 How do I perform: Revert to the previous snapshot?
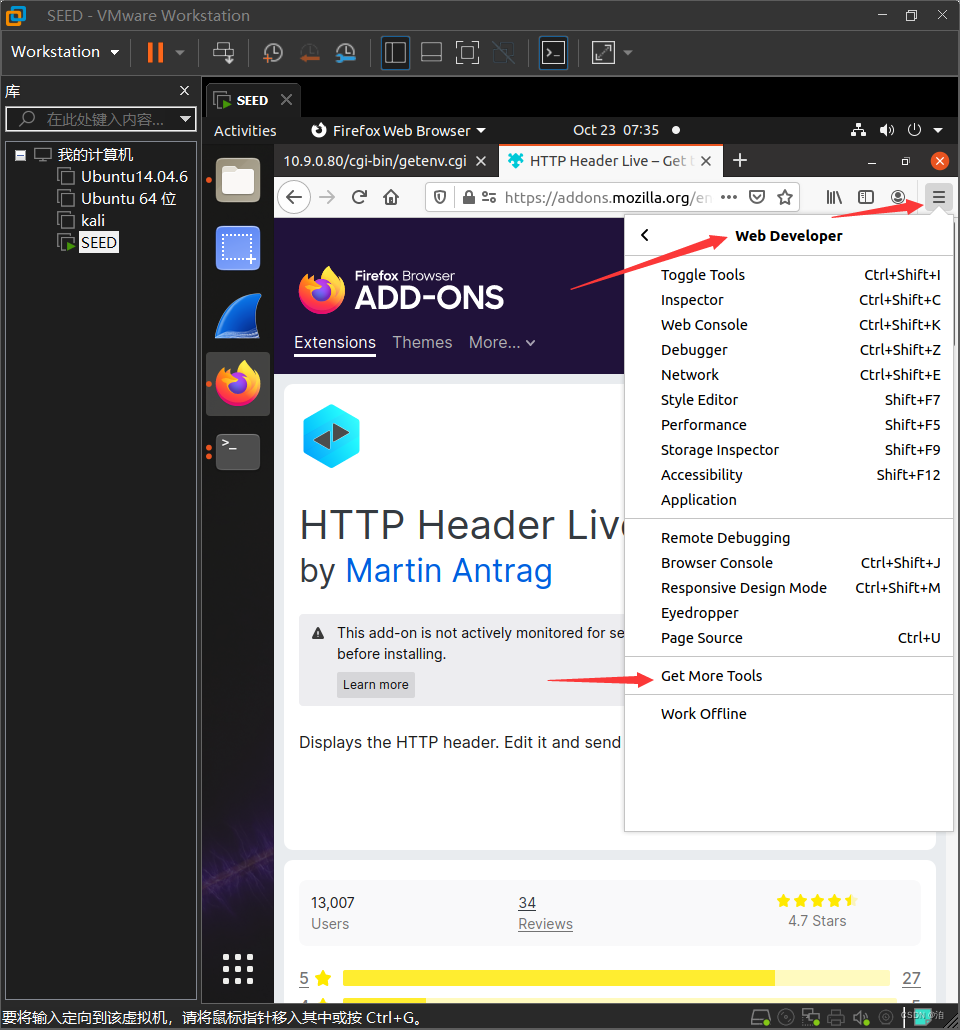tap(309, 53)
